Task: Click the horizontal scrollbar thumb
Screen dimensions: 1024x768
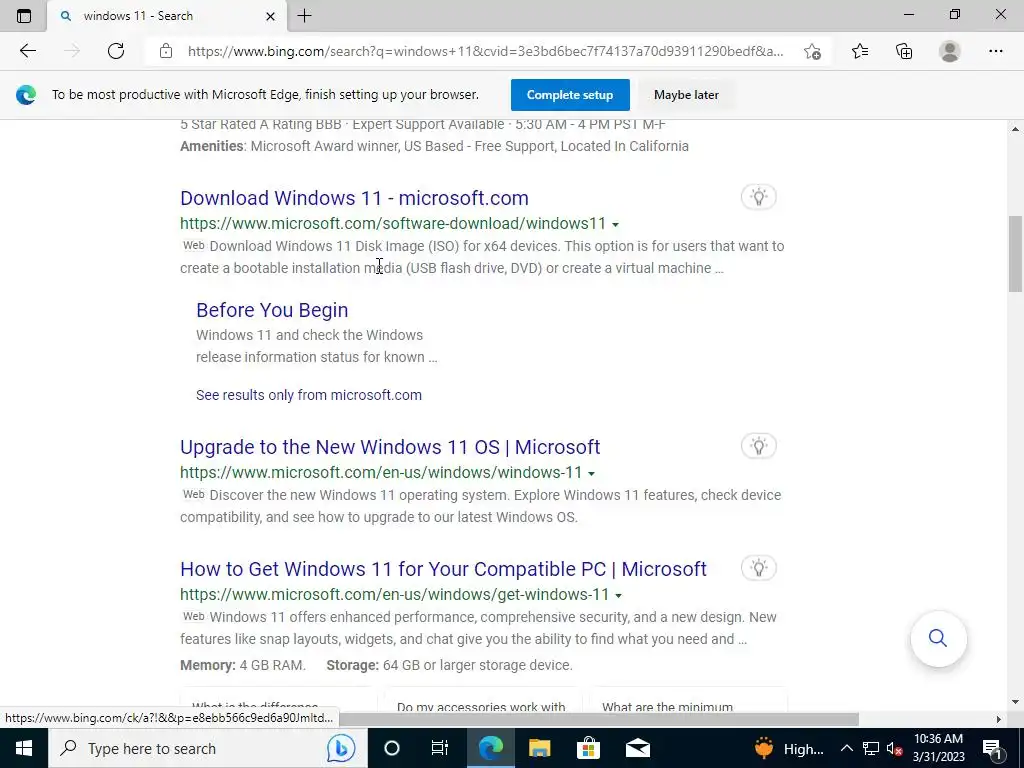Action: [598, 719]
